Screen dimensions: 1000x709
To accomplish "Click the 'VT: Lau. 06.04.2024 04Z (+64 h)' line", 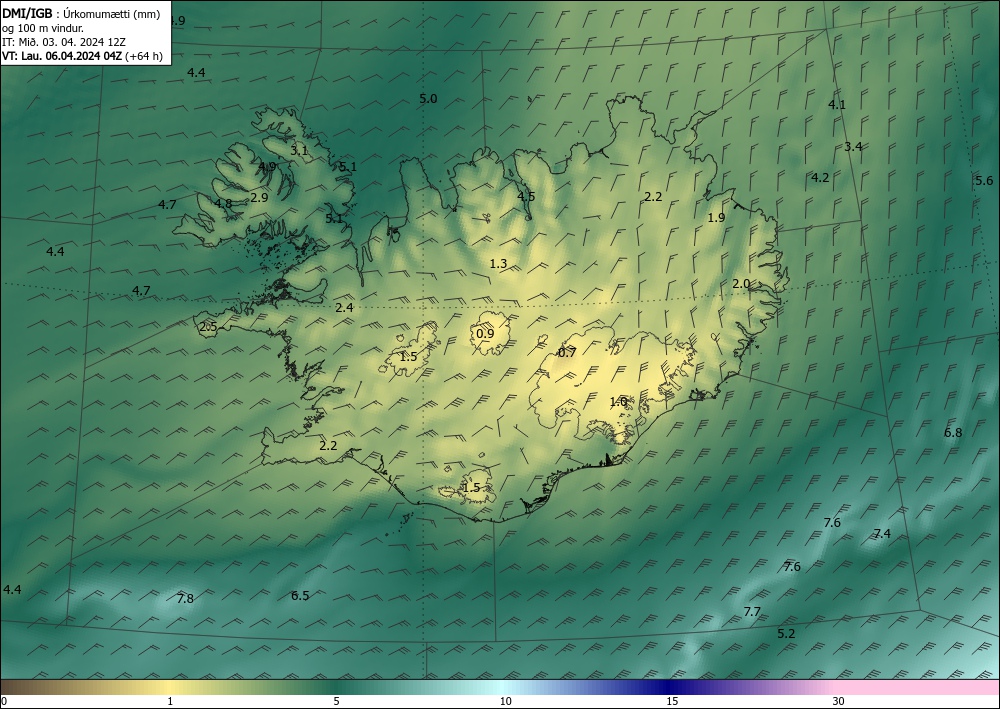I will [x=82, y=56].
